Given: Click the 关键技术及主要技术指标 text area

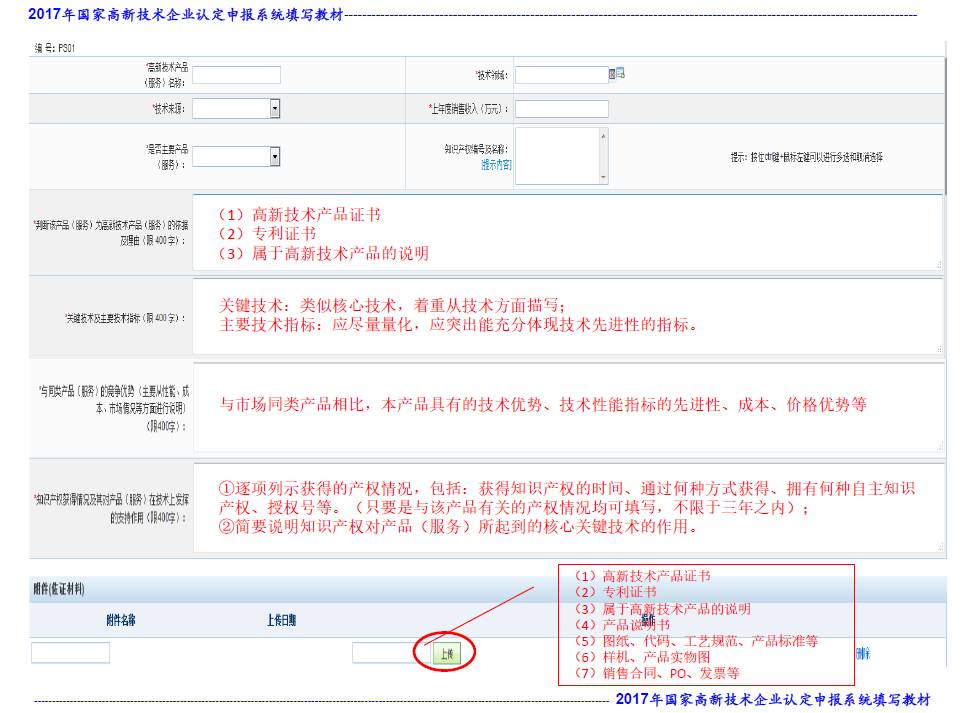Looking at the screenshot, I should click(x=566, y=316).
